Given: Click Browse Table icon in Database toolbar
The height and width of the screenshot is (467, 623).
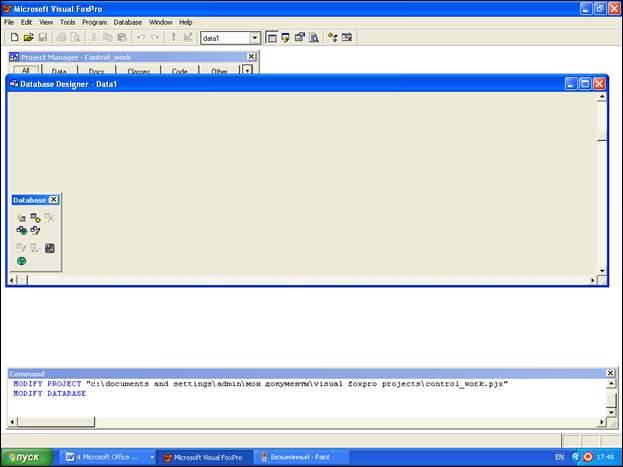Looking at the screenshot, I should pos(35,248).
